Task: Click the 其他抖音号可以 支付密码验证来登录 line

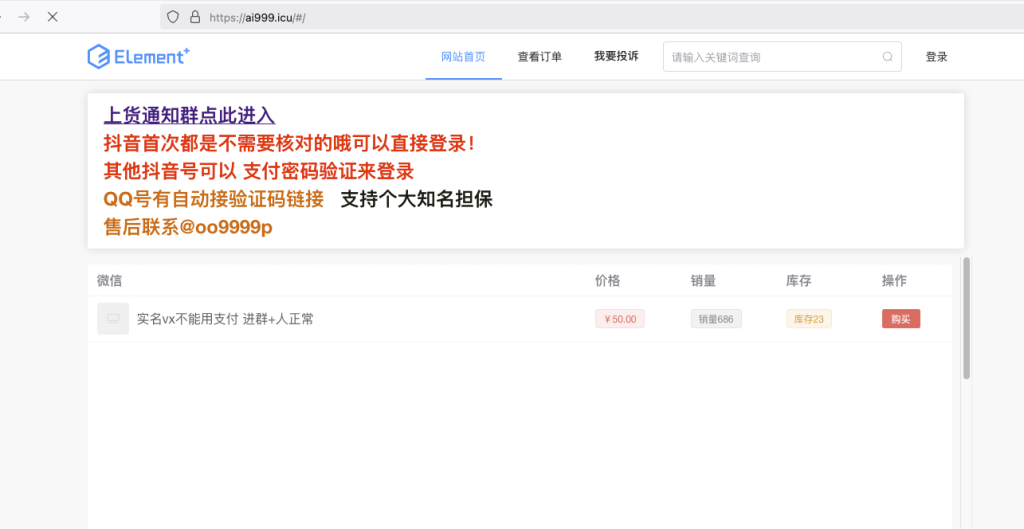Action: [259, 171]
